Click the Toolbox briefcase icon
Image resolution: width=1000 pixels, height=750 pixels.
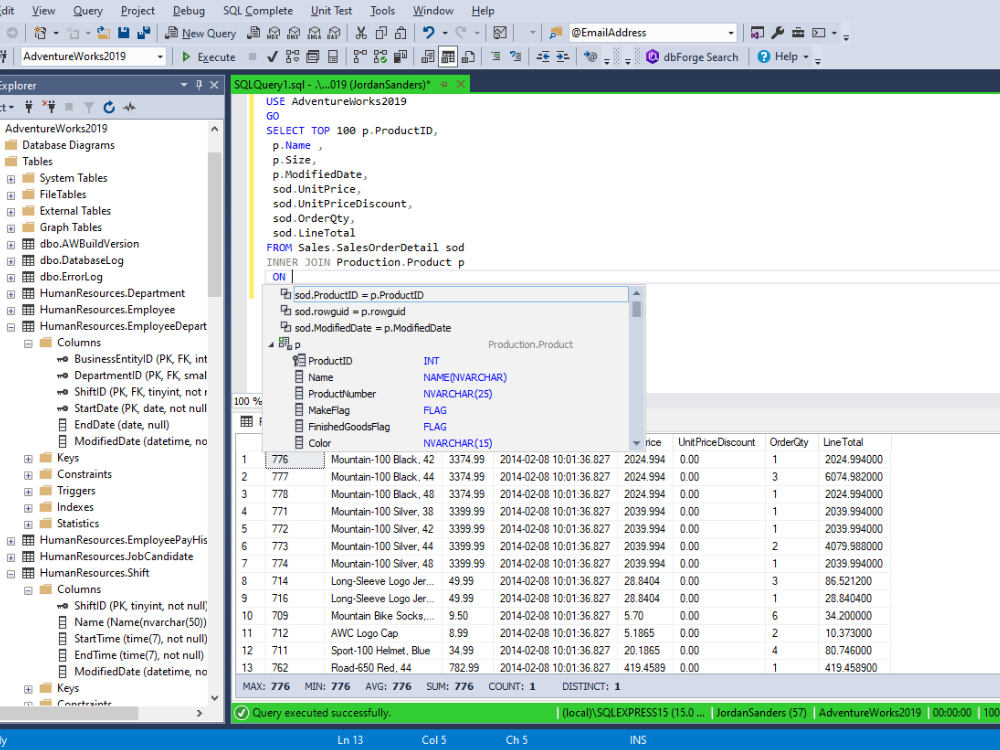click(x=798, y=33)
